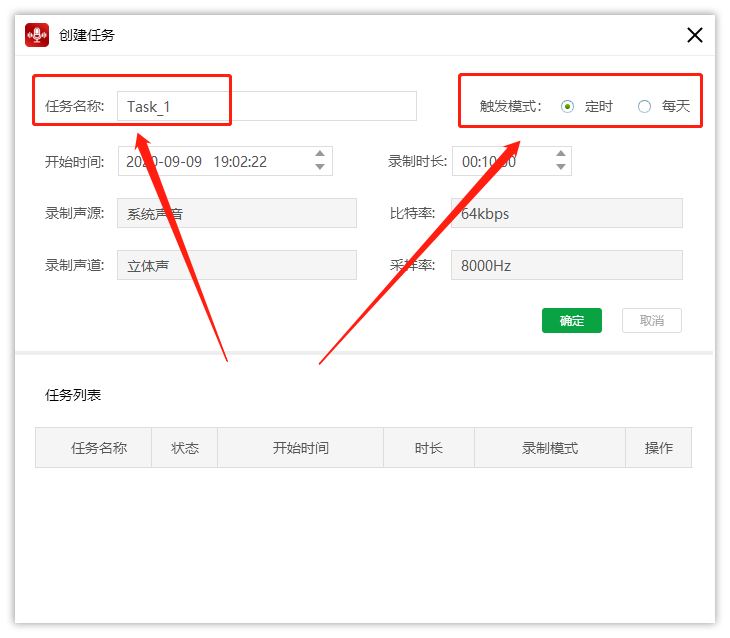Click the 开始时间 column header in task list
730x638 pixels.
[300, 448]
